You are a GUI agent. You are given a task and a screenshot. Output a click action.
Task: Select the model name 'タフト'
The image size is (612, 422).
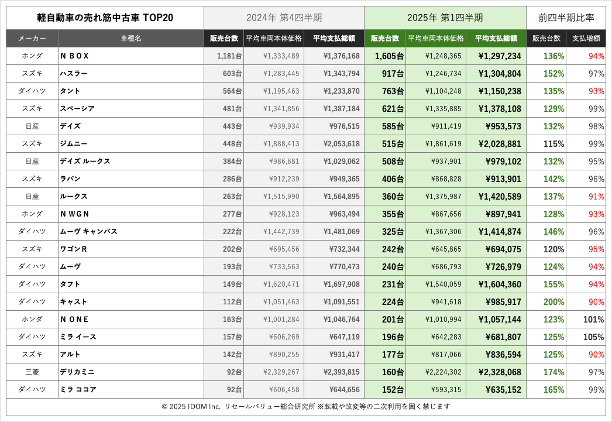click(70, 284)
